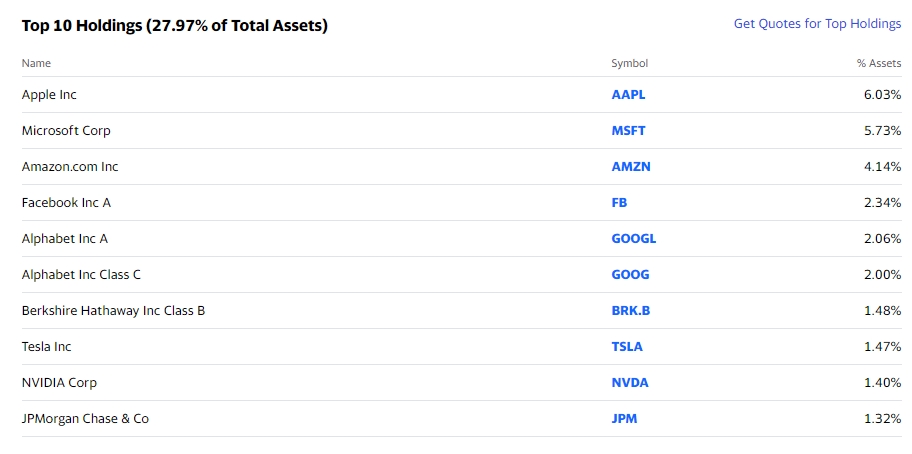Click Tesla Inc's 1.47% assets value

tap(882, 347)
